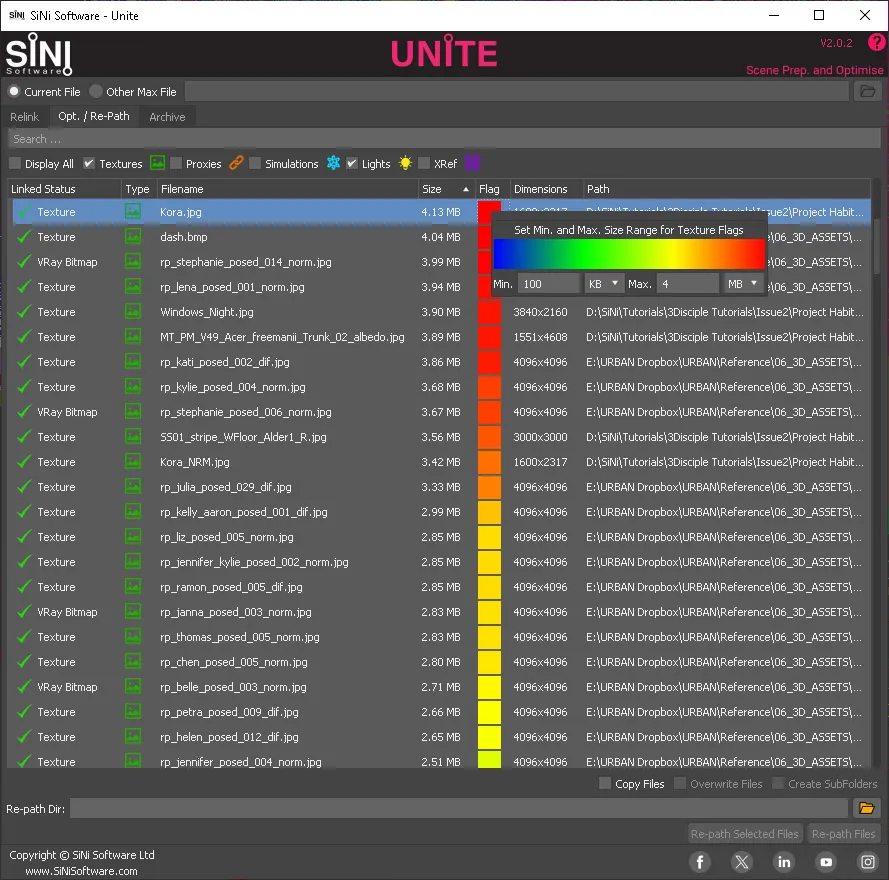Sort by the Linked Status column header
The image size is (889, 880).
[x=64, y=189]
